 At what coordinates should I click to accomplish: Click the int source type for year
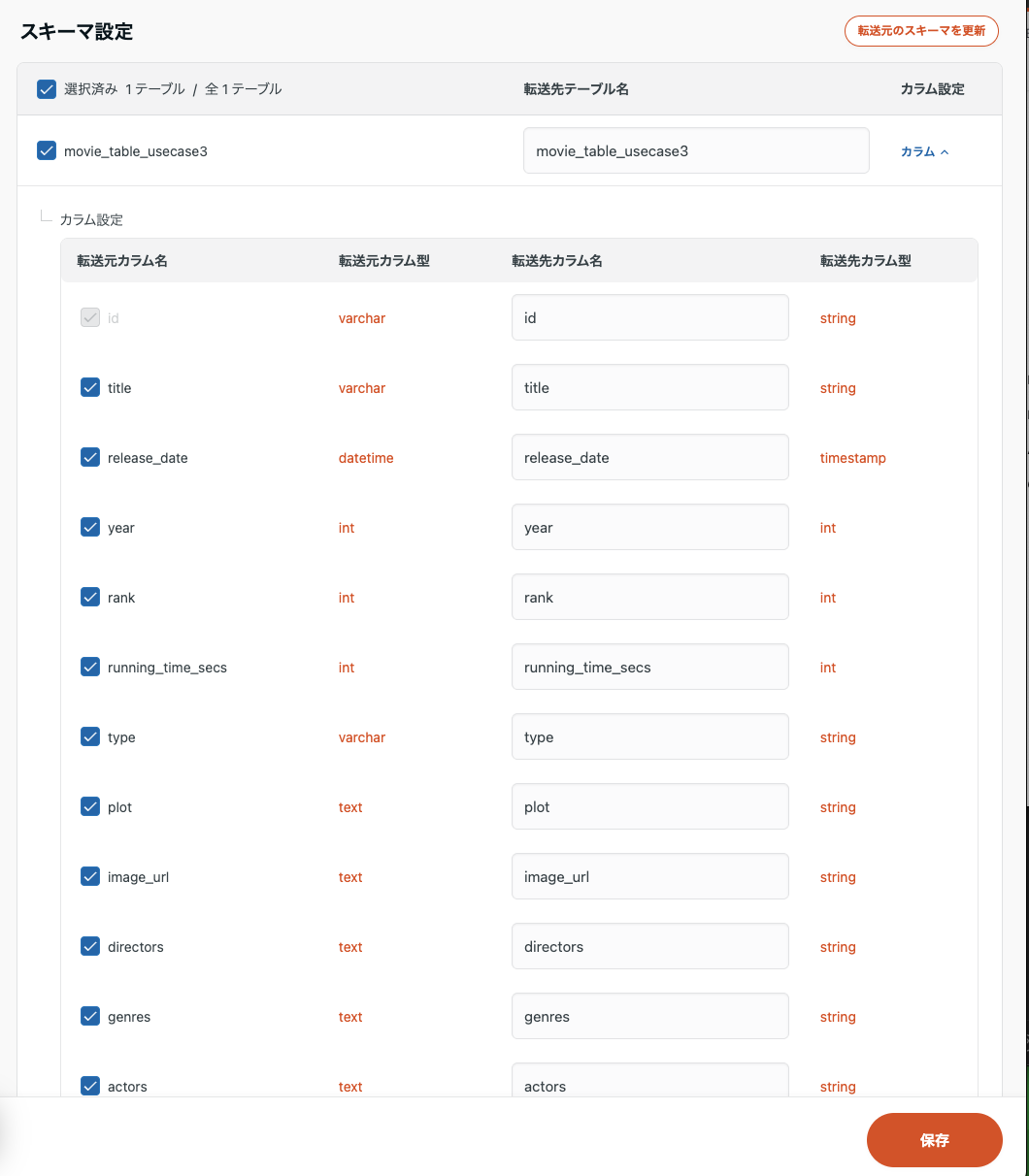click(347, 528)
